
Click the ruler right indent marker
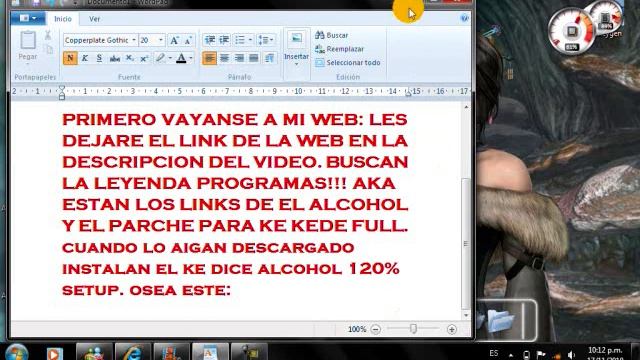click(x=408, y=93)
